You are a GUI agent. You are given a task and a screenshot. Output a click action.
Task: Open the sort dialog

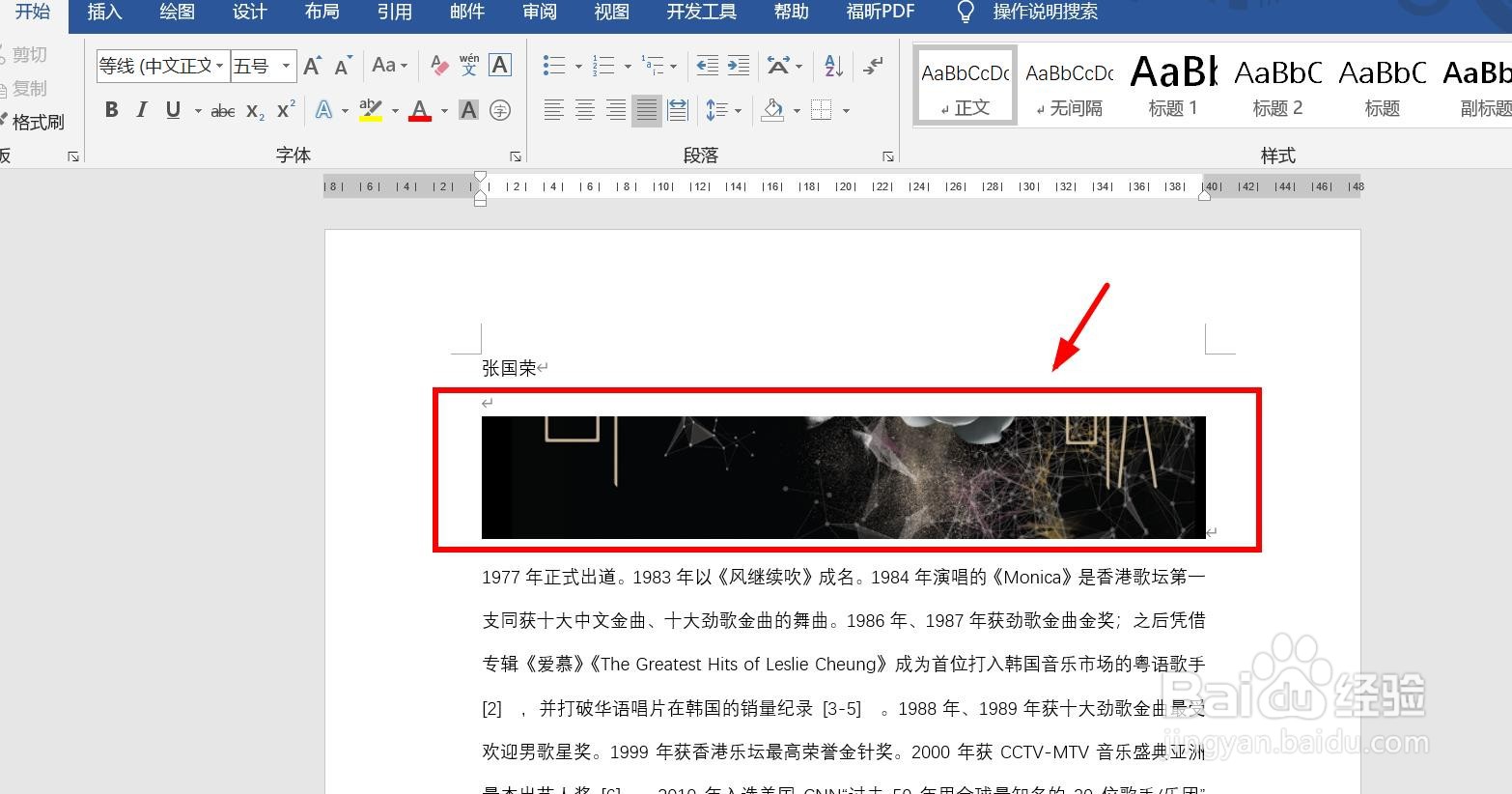click(x=831, y=65)
